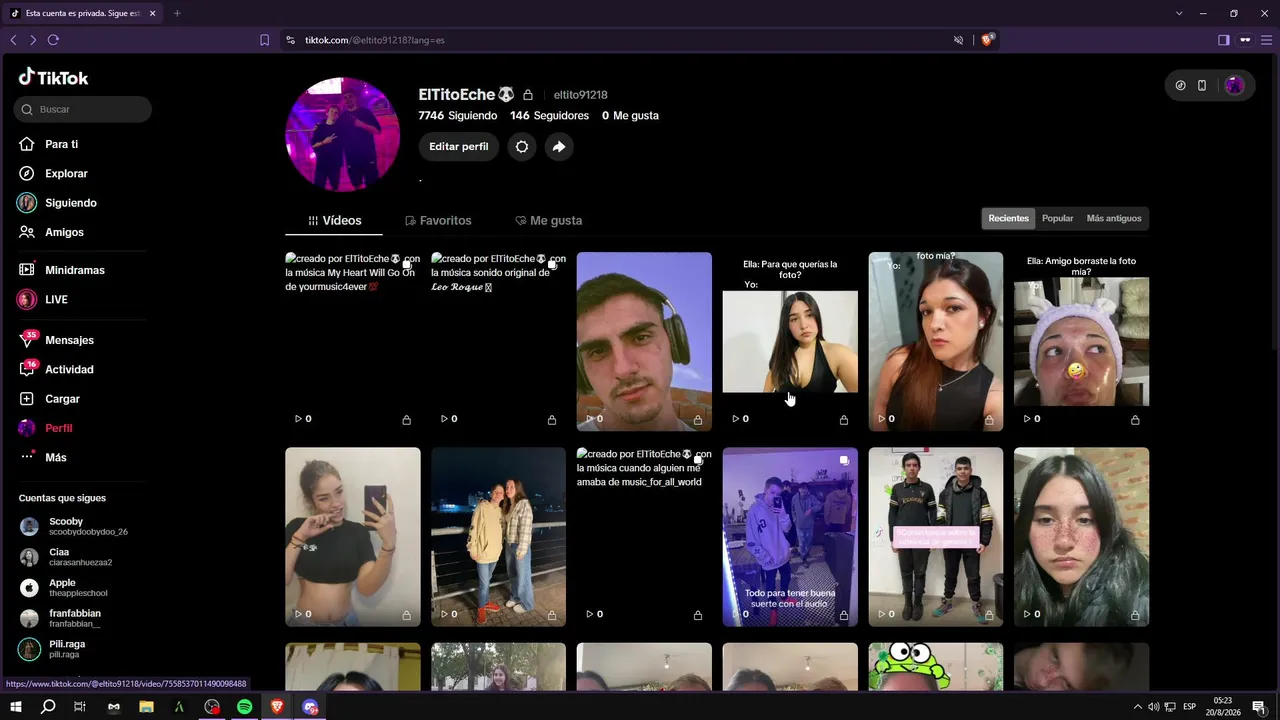Image resolution: width=1280 pixels, height=720 pixels.
Task: Open the Brave Shields icon
Action: tap(987, 40)
